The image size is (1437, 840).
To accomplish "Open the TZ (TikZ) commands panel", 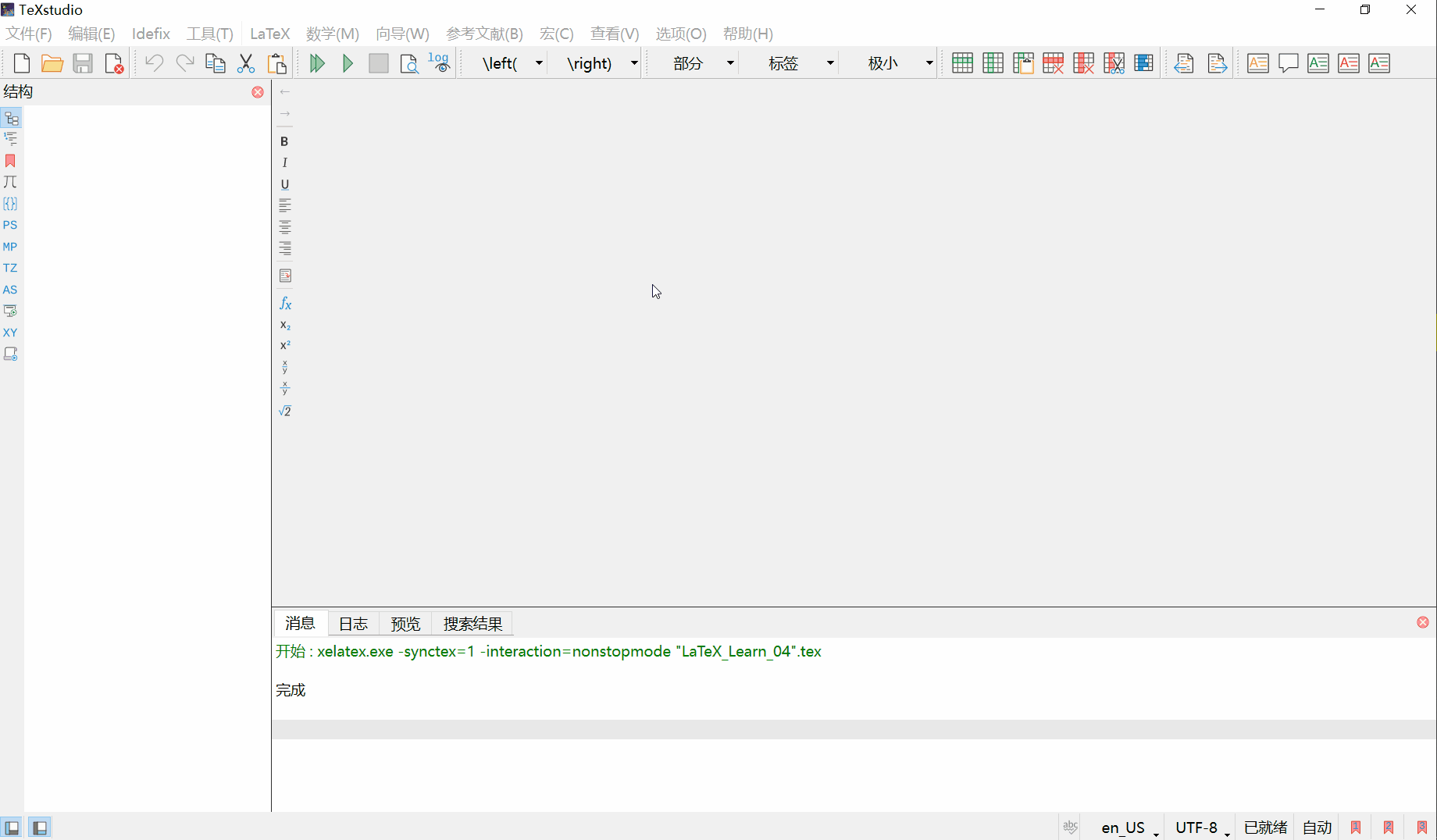I will [x=10, y=268].
